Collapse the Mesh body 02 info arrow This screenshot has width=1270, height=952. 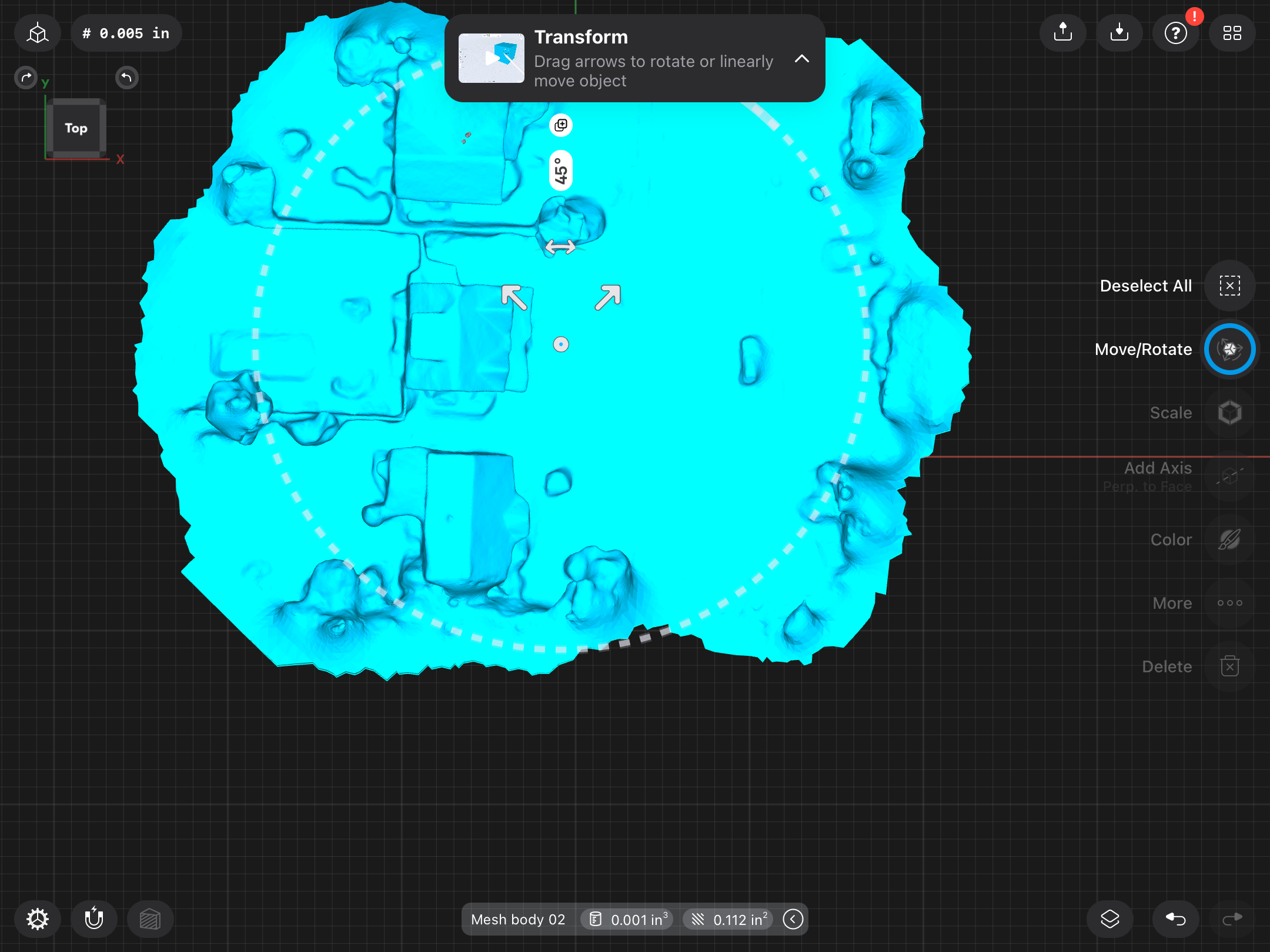click(x=793, y=919)
